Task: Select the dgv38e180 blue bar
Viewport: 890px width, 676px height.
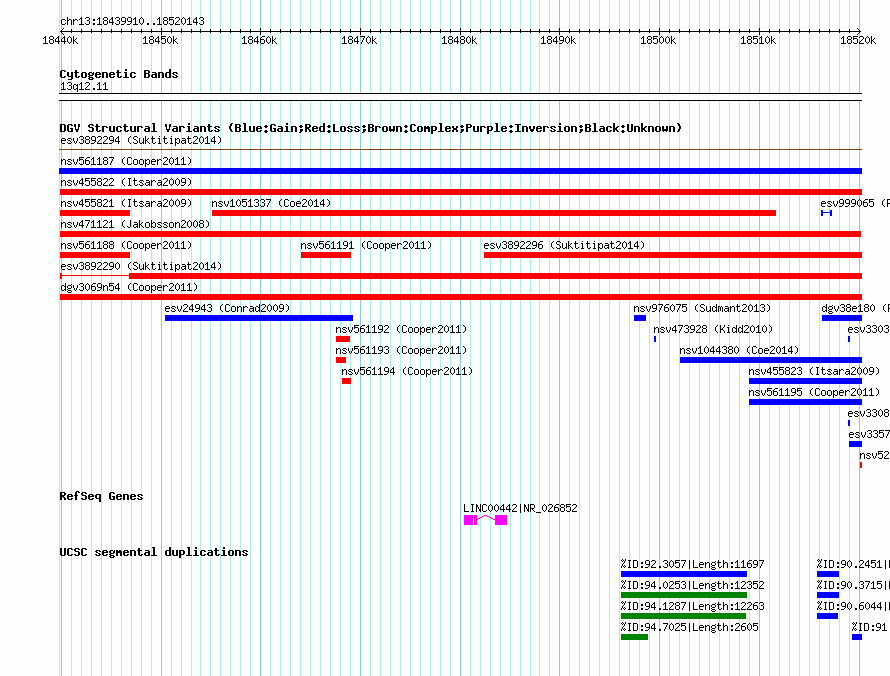Action: tap(842, 318)
